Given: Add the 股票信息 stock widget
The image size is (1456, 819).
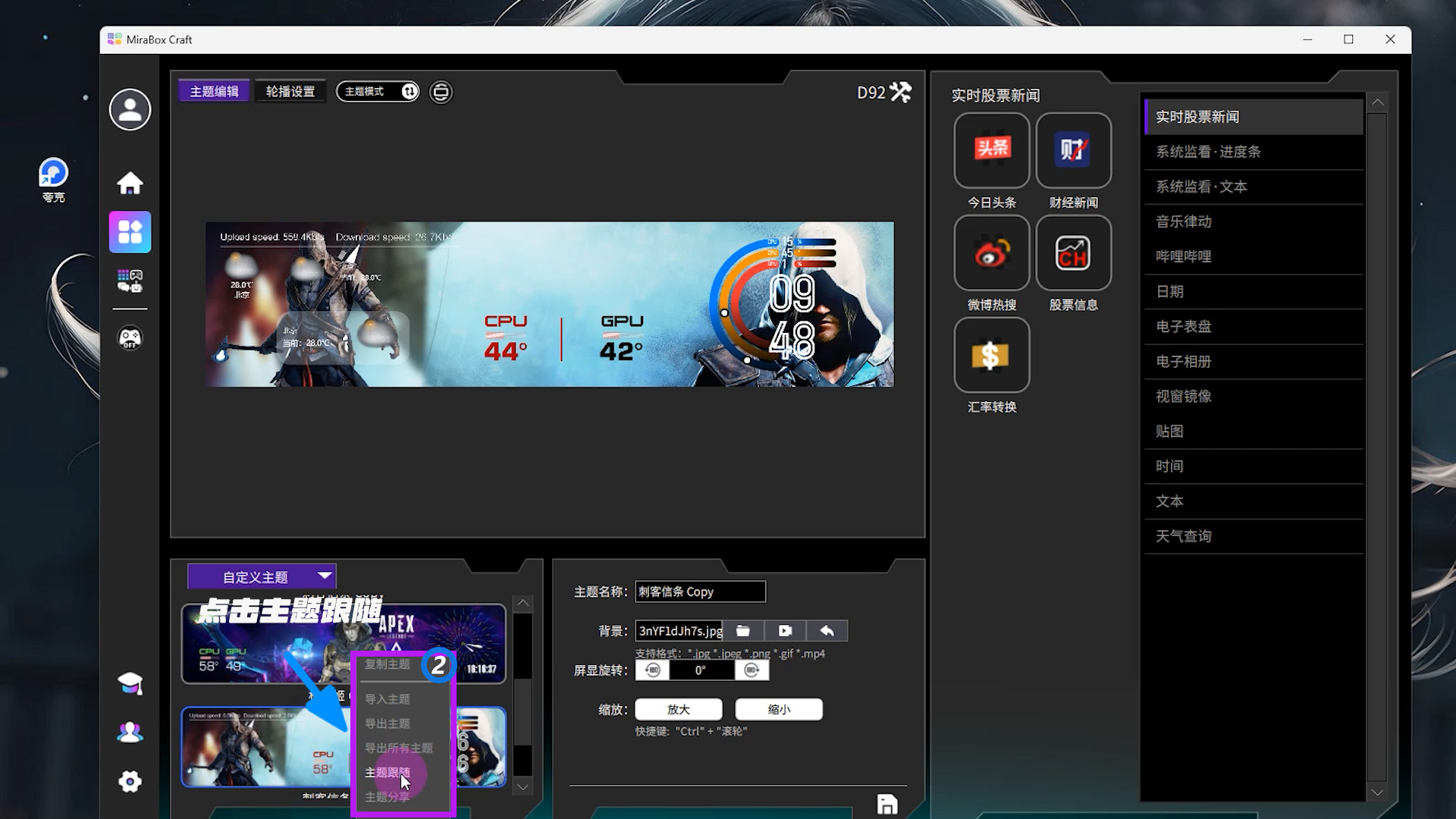Looking at the screenshot, I should click(x=1074, y=253).
